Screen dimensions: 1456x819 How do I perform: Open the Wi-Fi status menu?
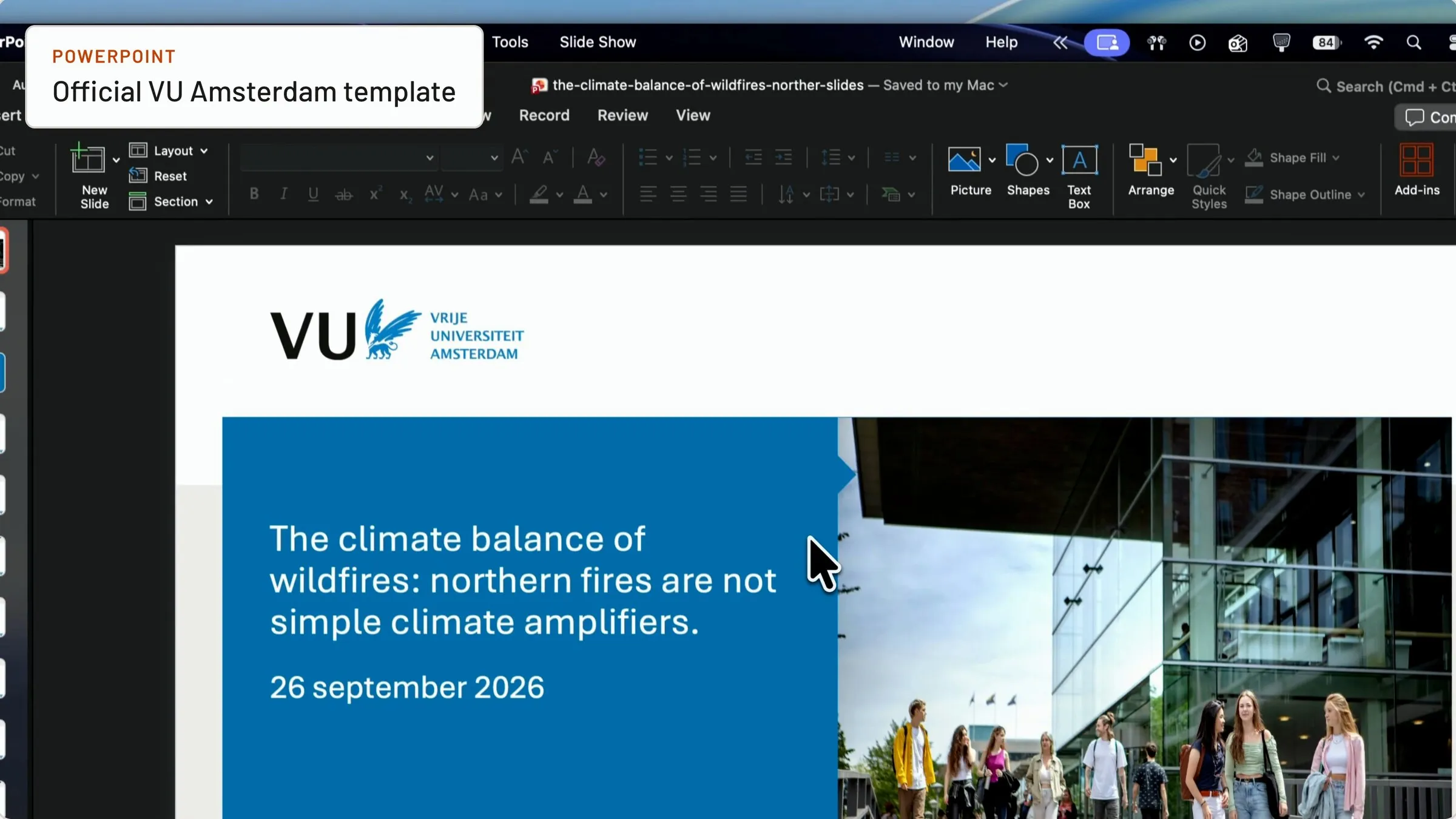pyautogui.click(x=1373, y=42)
